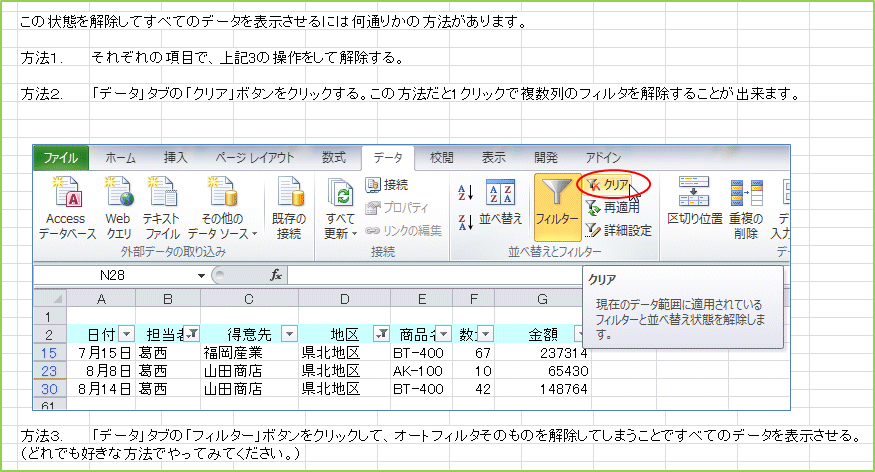This screenshot has width=875, height=472.
Task: Click the name box showing N28
Action: click(x=113, y=275)
